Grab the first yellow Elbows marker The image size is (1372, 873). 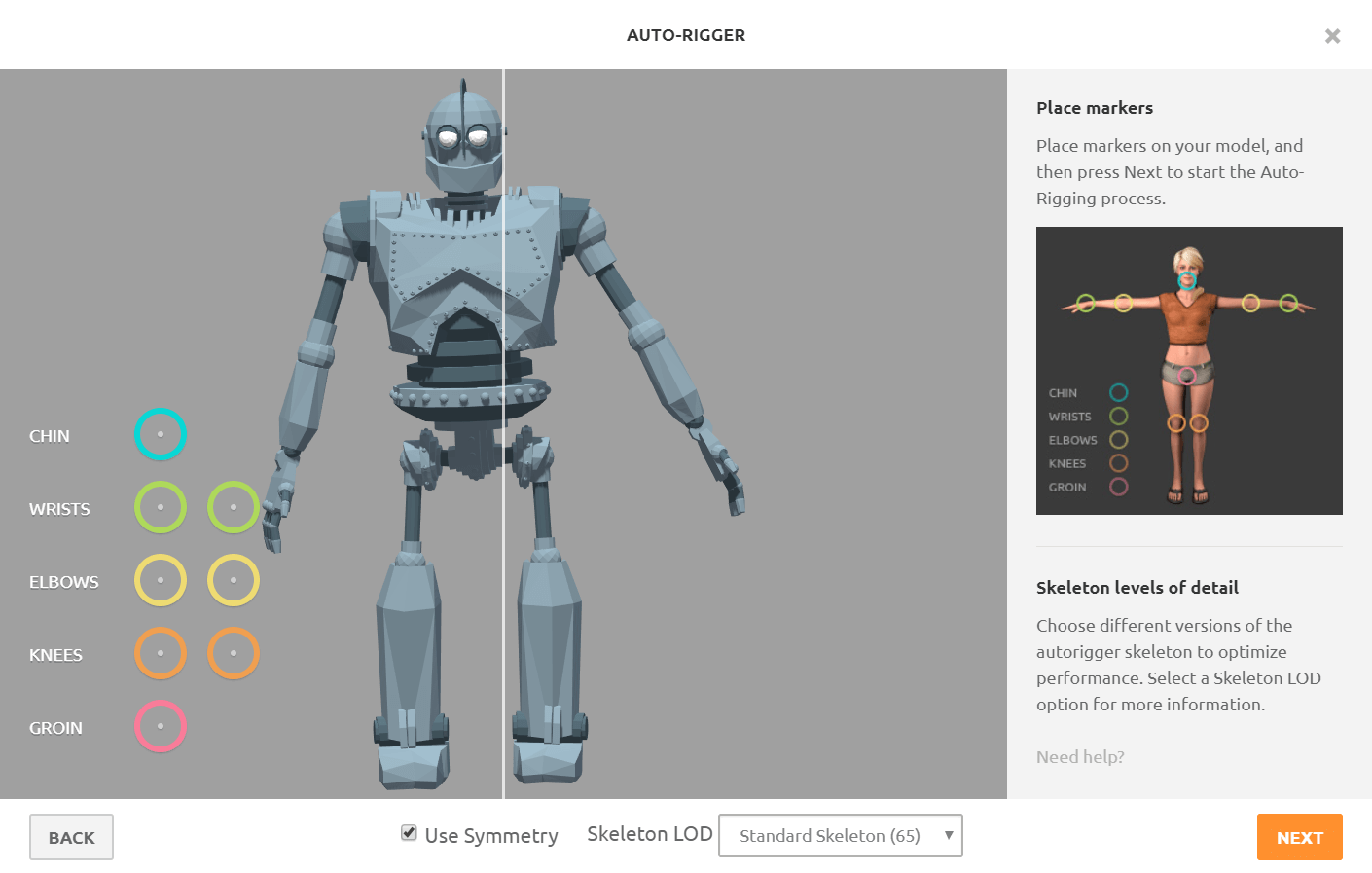161,580
